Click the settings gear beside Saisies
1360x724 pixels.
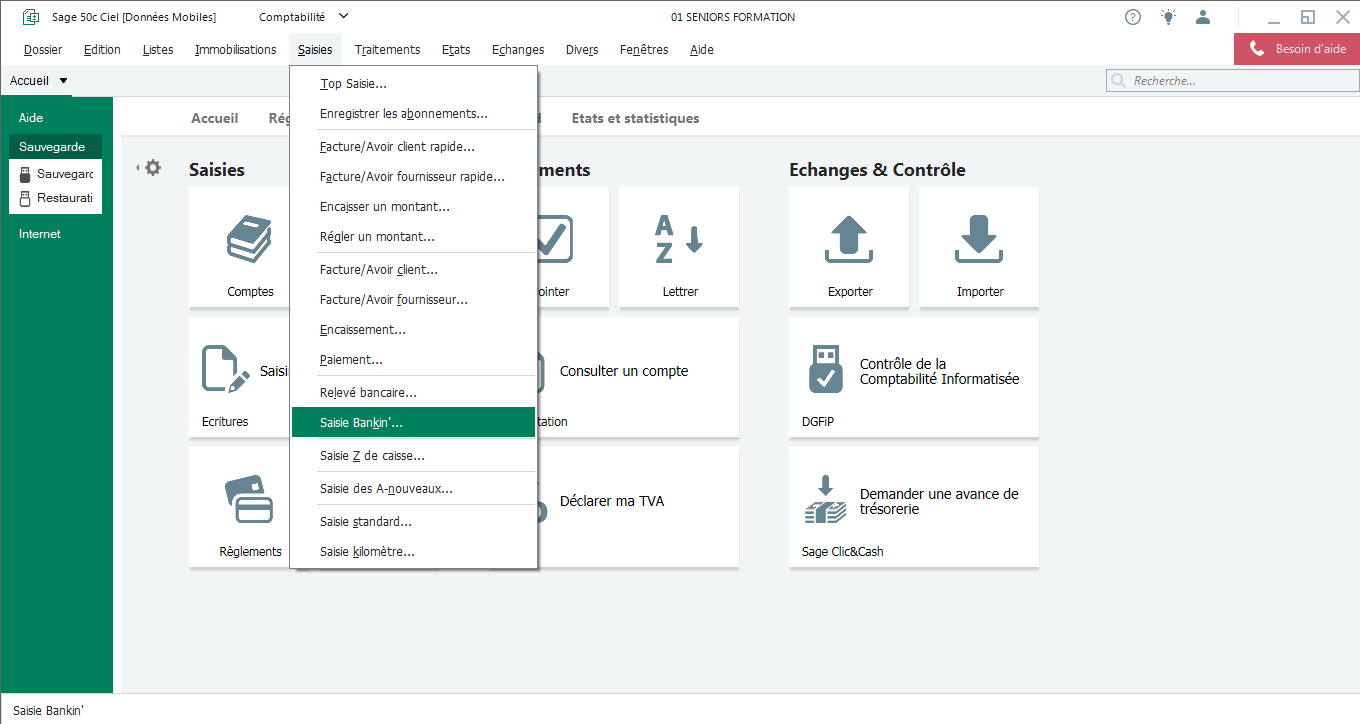click(x=153, y=167)
